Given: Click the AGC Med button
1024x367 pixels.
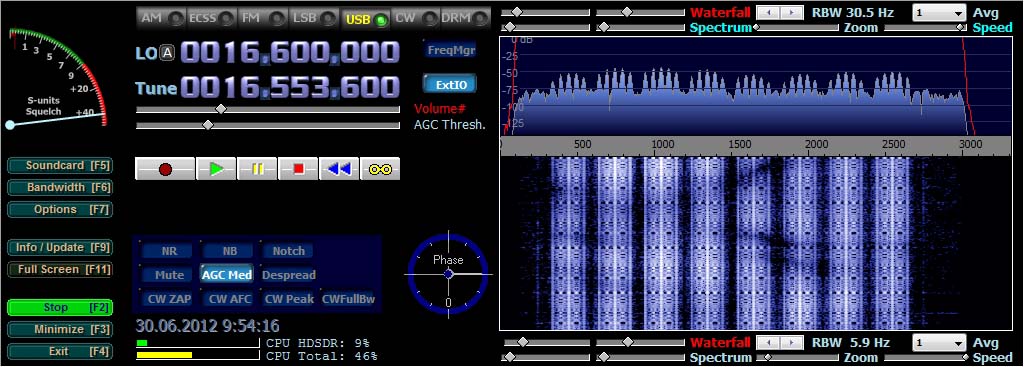Looking at the screenshot, I should 227,275.
